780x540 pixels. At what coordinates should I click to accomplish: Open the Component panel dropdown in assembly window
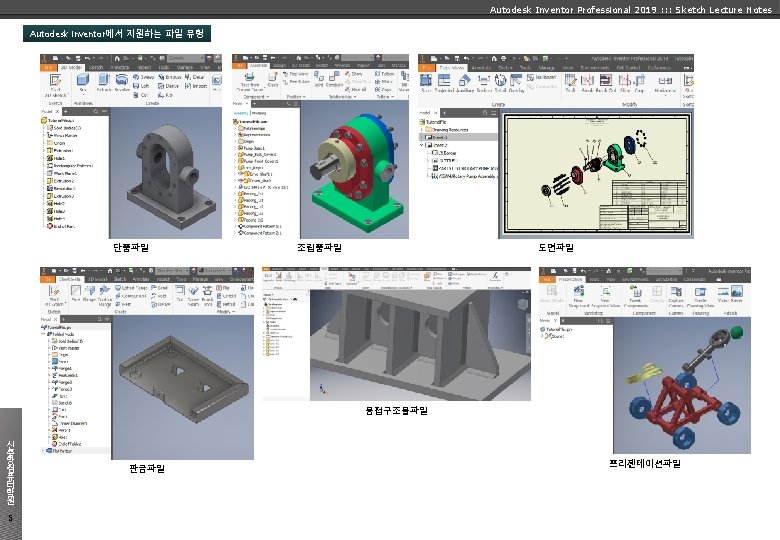[x=254, y=97]
